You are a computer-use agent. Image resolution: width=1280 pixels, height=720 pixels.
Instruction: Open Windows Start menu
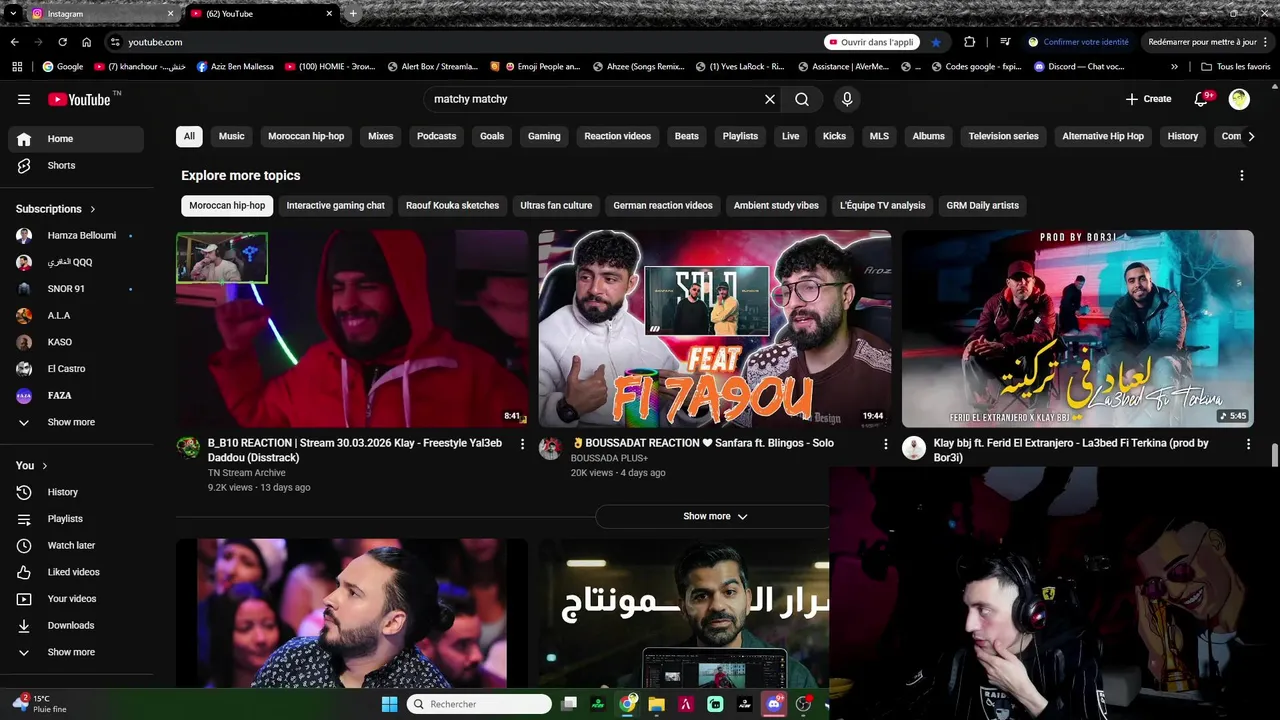[389, 704]
